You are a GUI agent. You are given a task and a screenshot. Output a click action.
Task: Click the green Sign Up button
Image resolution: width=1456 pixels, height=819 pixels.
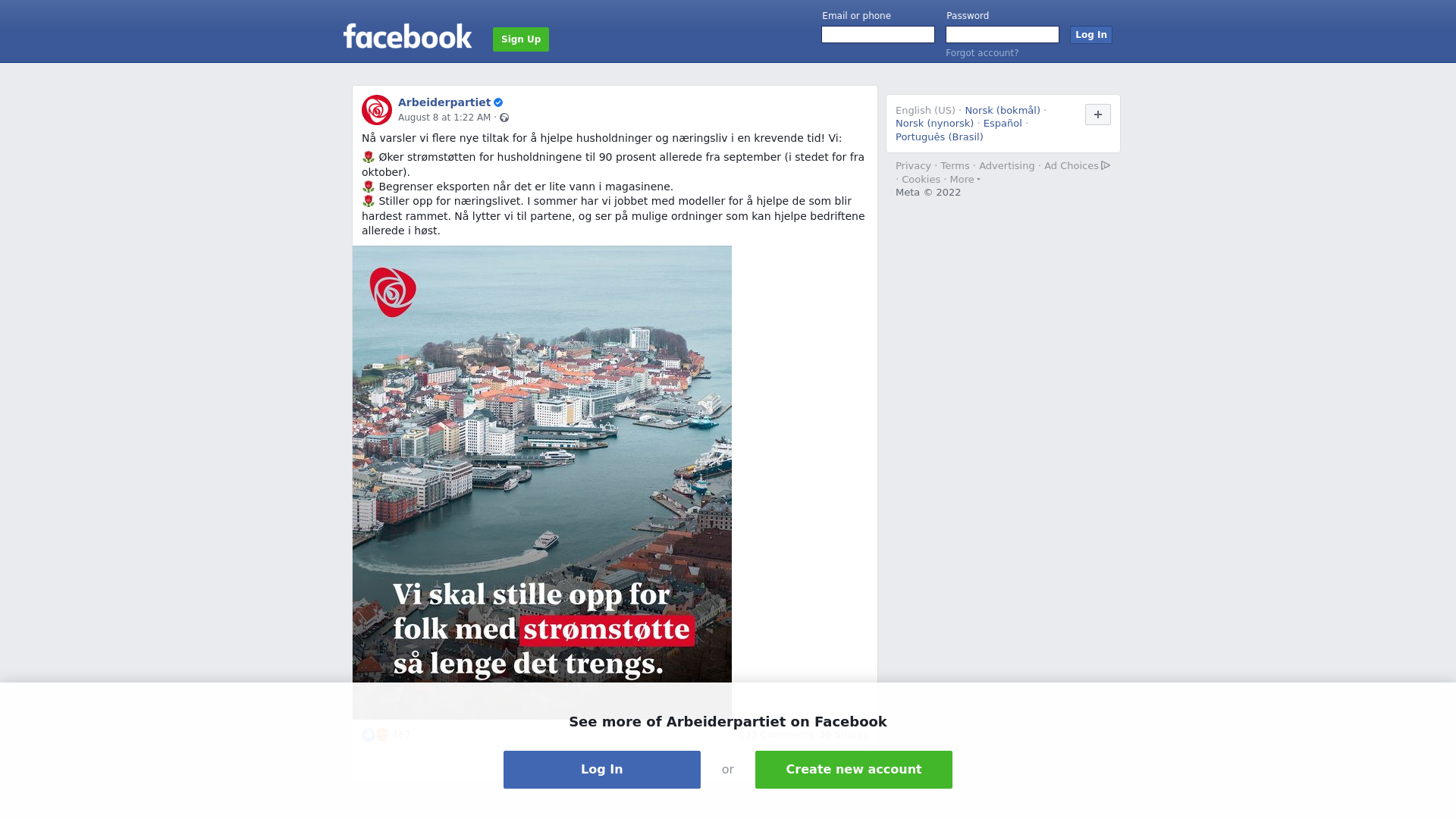pos(521,39)
